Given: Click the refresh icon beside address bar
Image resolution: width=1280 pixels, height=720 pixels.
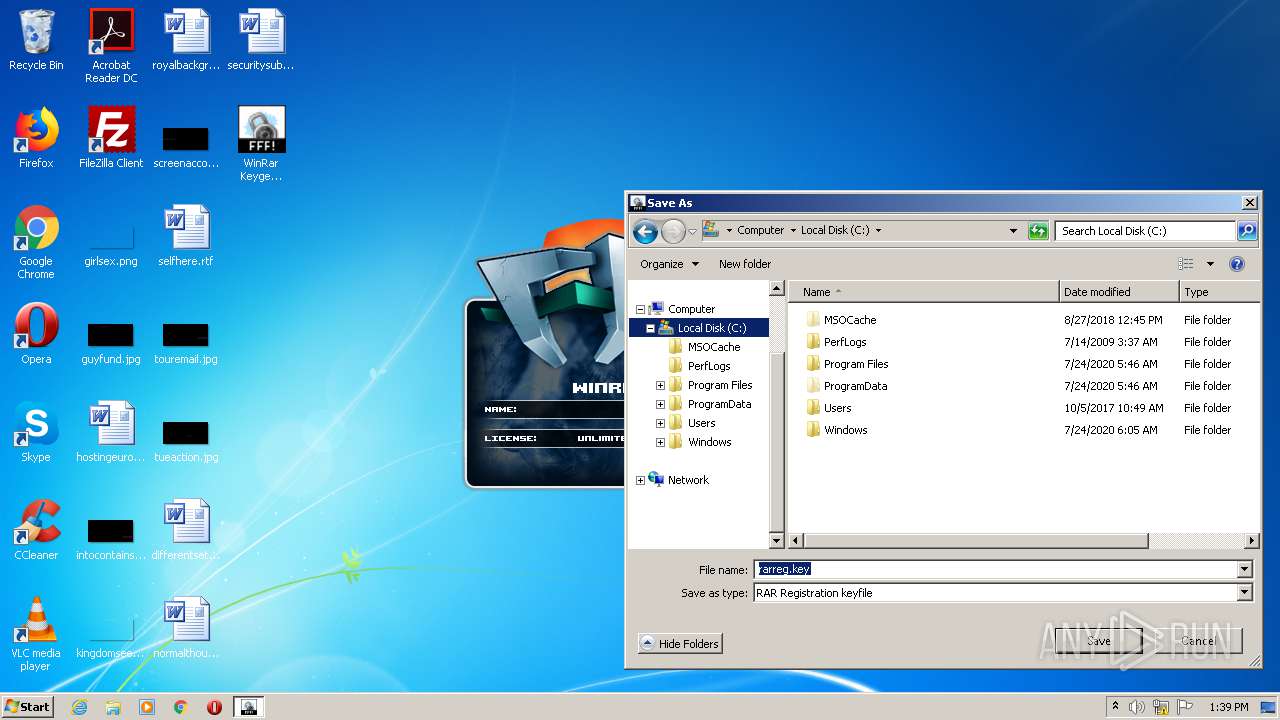Looking at the screenshot, I should pos(1038,231).
